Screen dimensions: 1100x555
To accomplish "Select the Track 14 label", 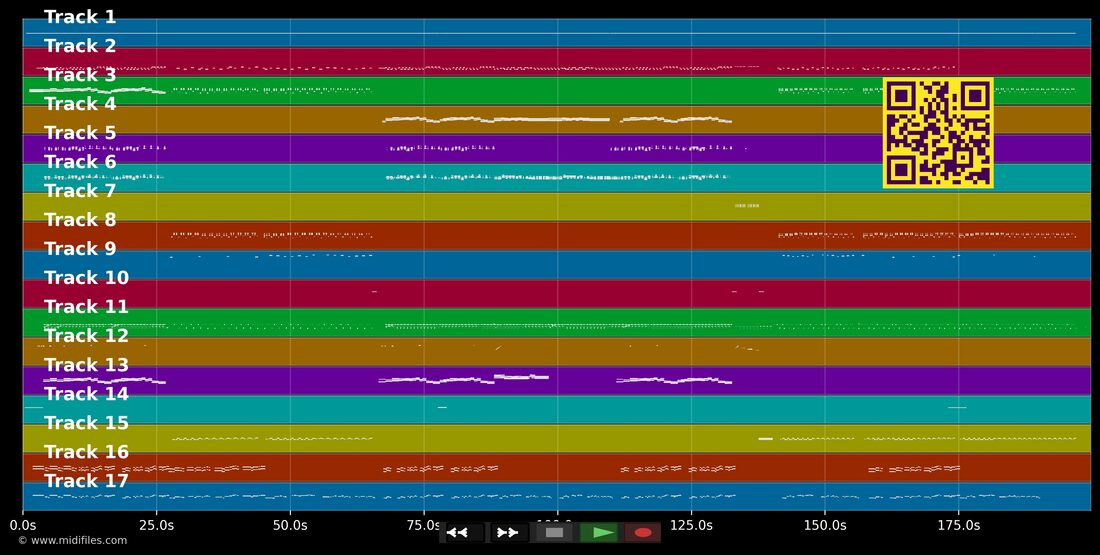I will [x=86, y=394].
